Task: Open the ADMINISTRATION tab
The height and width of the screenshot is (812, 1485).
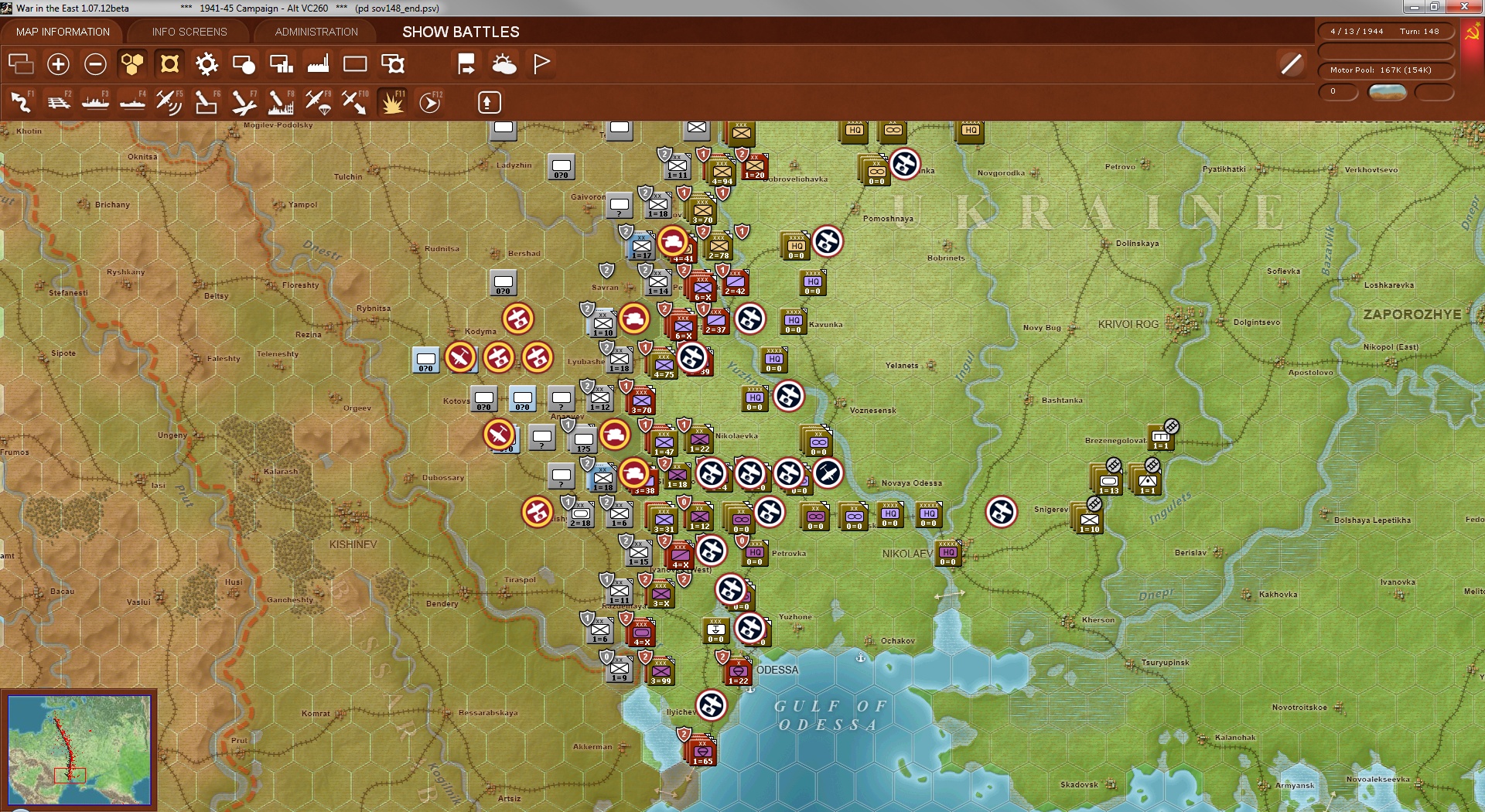Action: [316, 32]
